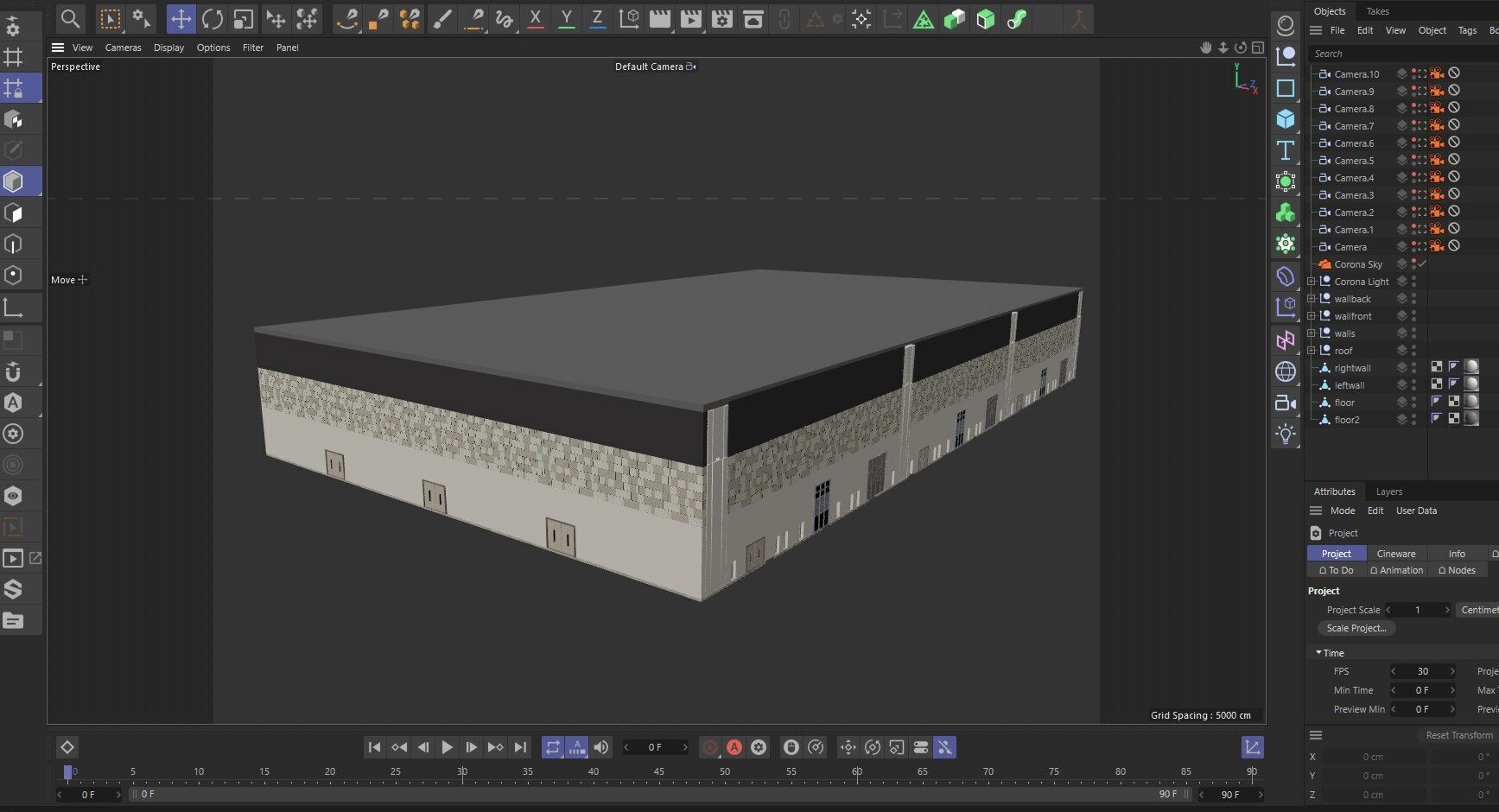Select the Model mode icon in left sidebar
This screenshot has height=812, width=1499.
(x=14, y=181)
